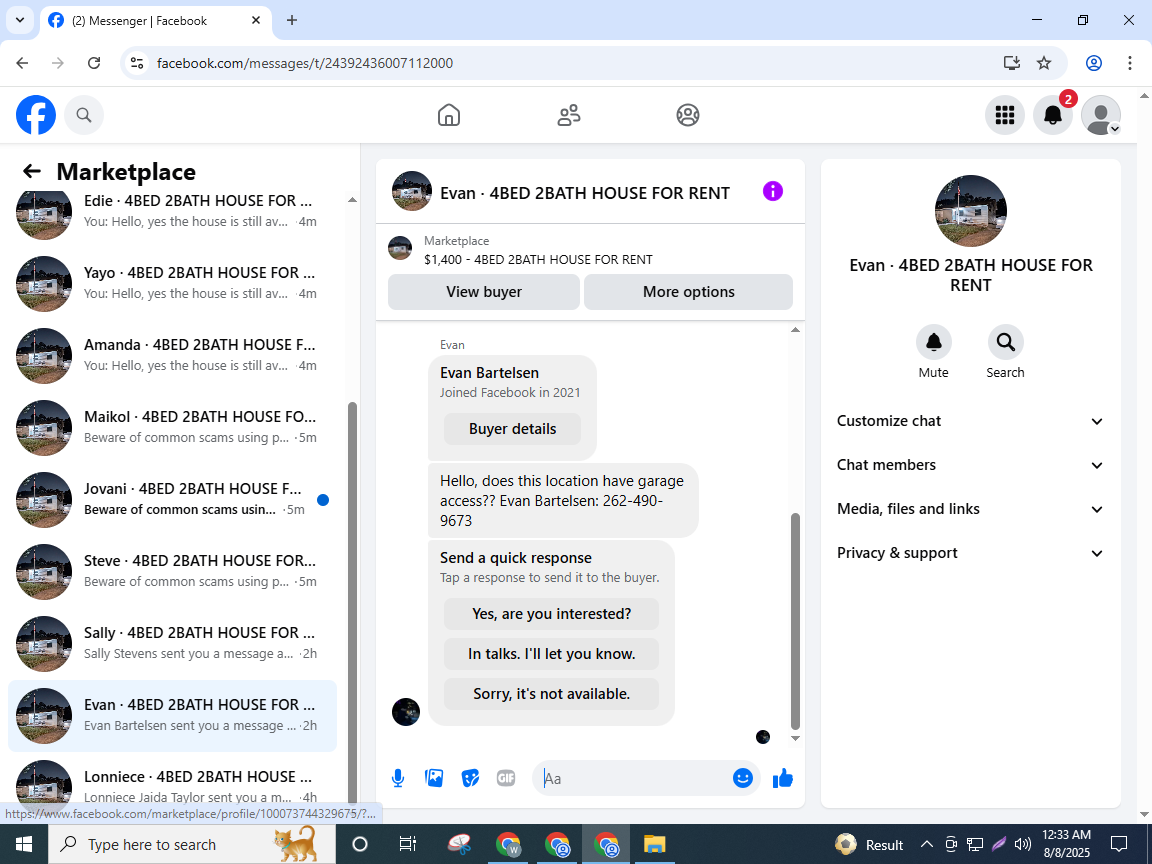The width and height of the screenshot is (1152, 864).
Task: Send a thumbs-up like
Action: point(783,778)
